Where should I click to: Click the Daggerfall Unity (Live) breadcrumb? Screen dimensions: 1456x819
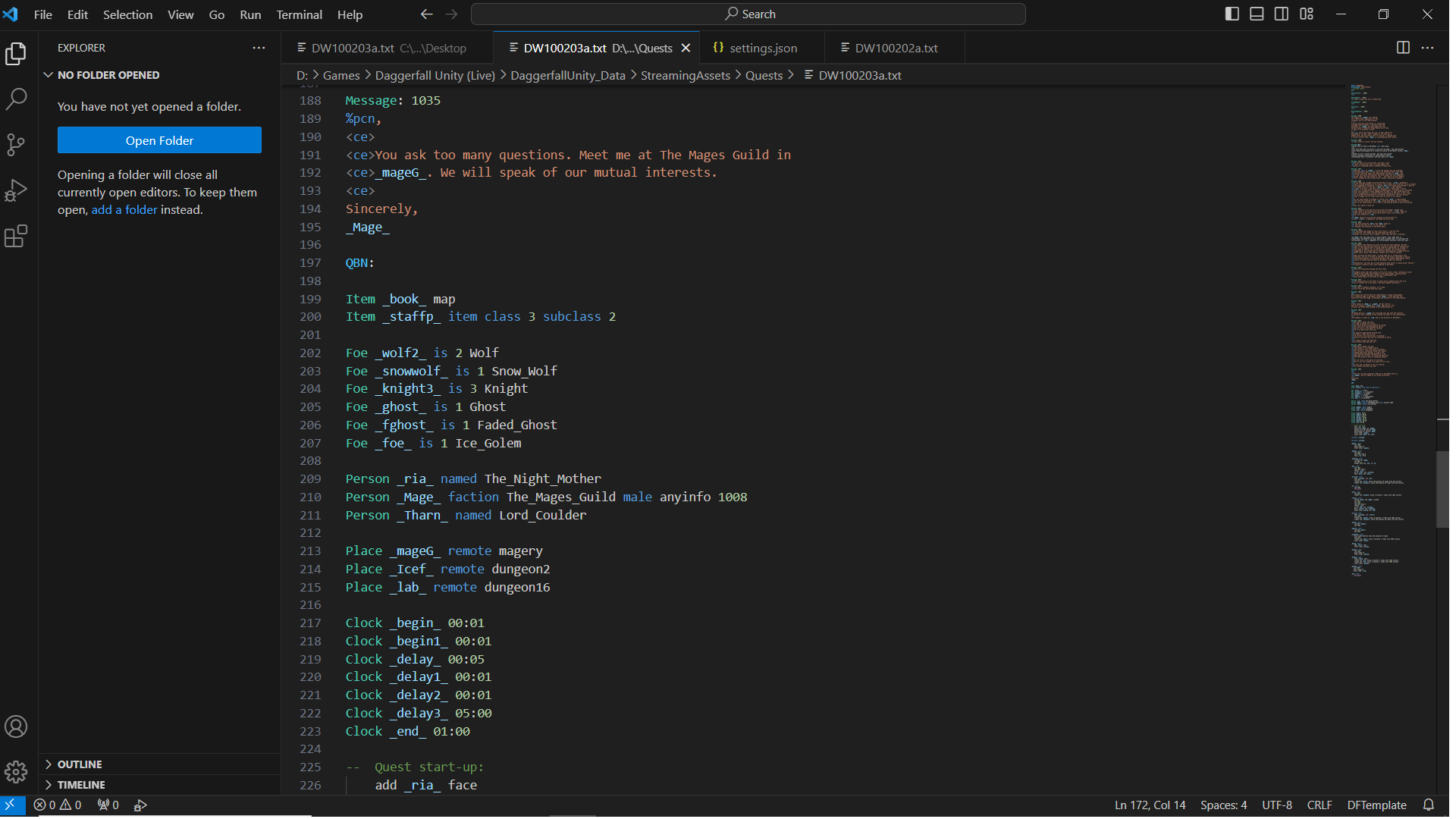[x=435, y=75]
